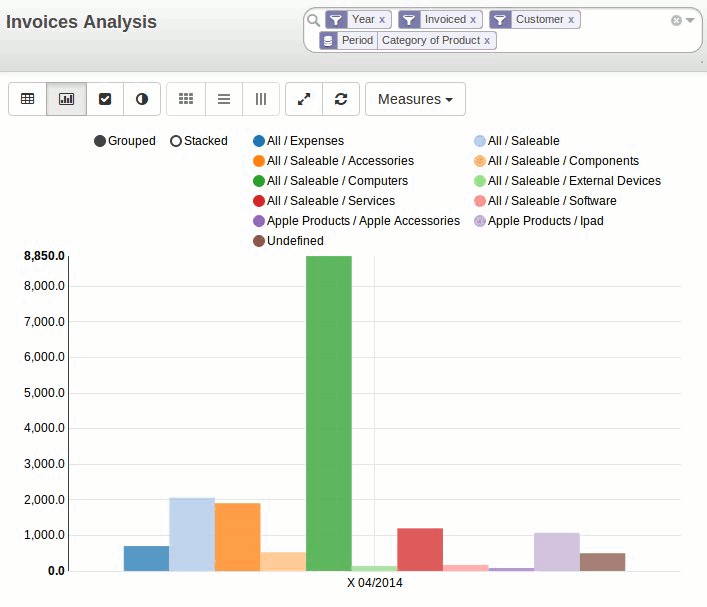Select the bar chart view icon
Image resolution: width=707 pixels, height=607 pixels.
pyautogui.click(x=67, y=99)
